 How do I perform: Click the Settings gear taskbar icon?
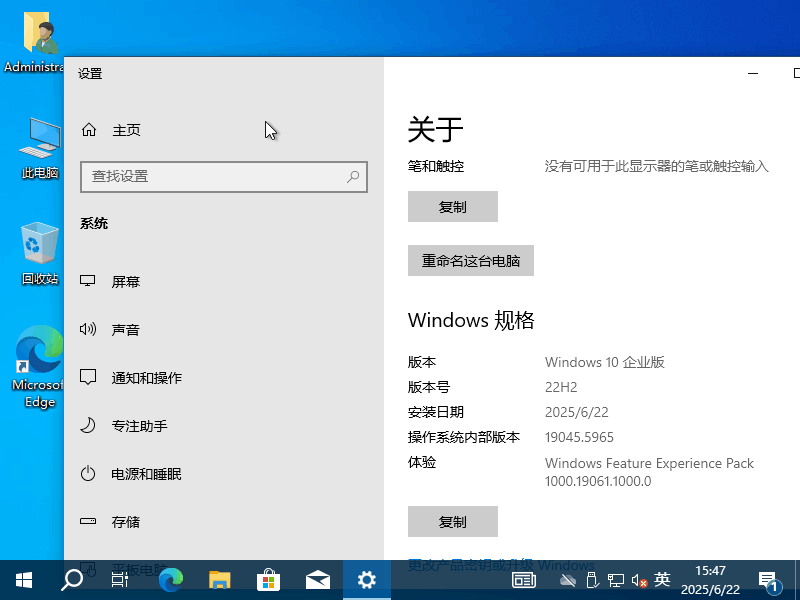pyautogui.click(x=366, y=580)
